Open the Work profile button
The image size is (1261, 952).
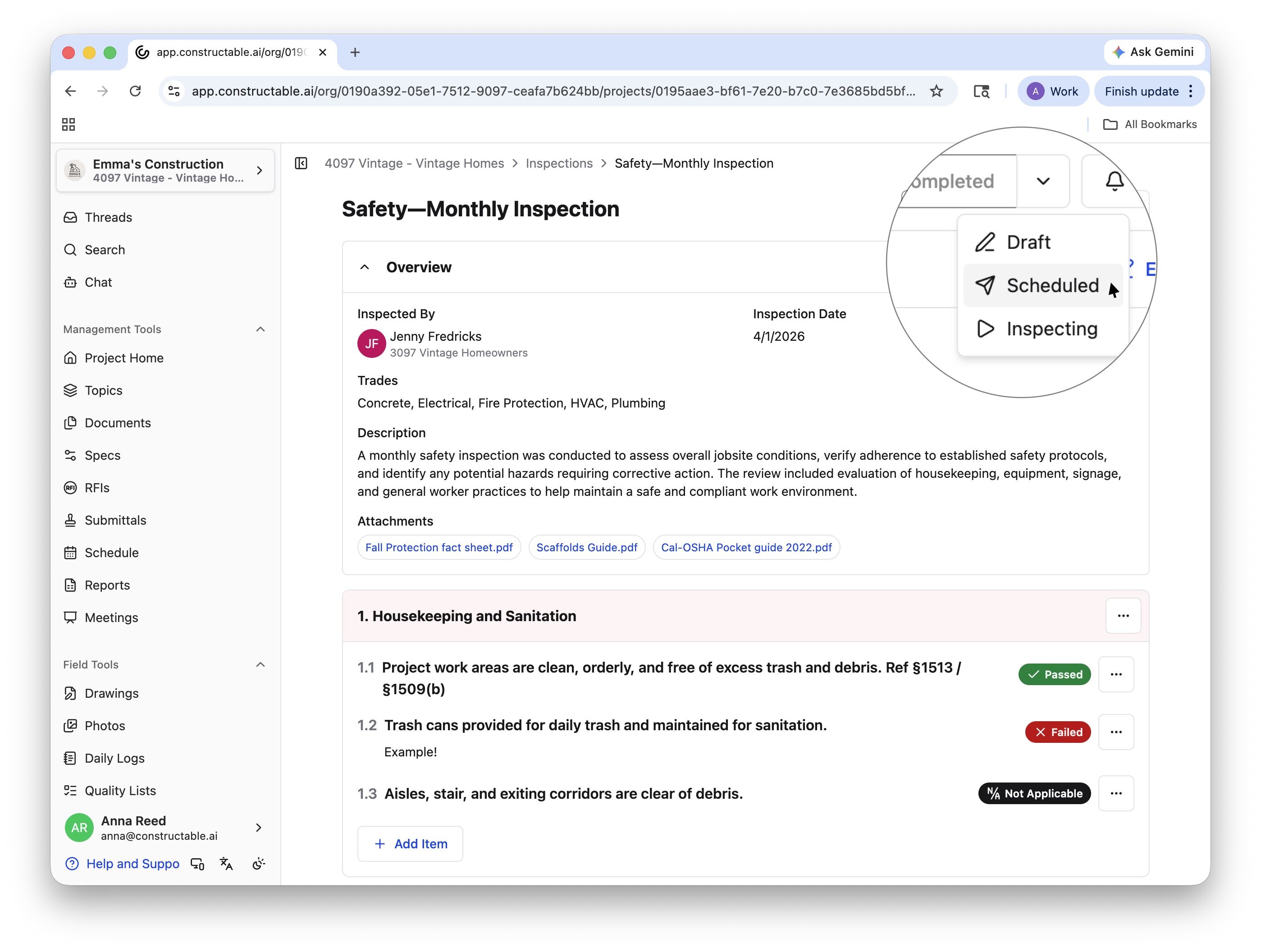1053,91
